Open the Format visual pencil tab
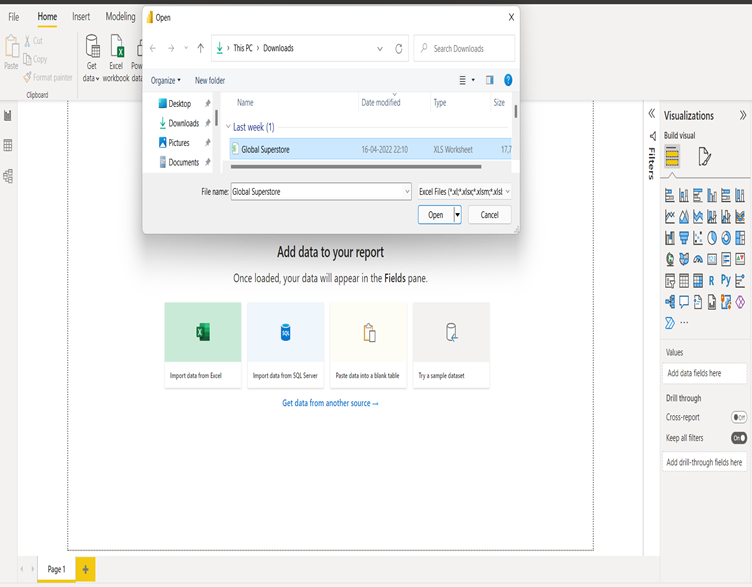Viewport: 752px width, 587px height. [x=705, y=156]
